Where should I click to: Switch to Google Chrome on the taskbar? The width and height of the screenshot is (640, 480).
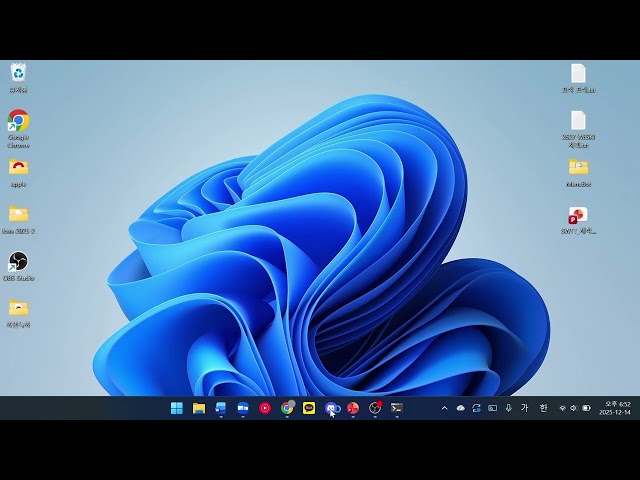coord(287,408)
